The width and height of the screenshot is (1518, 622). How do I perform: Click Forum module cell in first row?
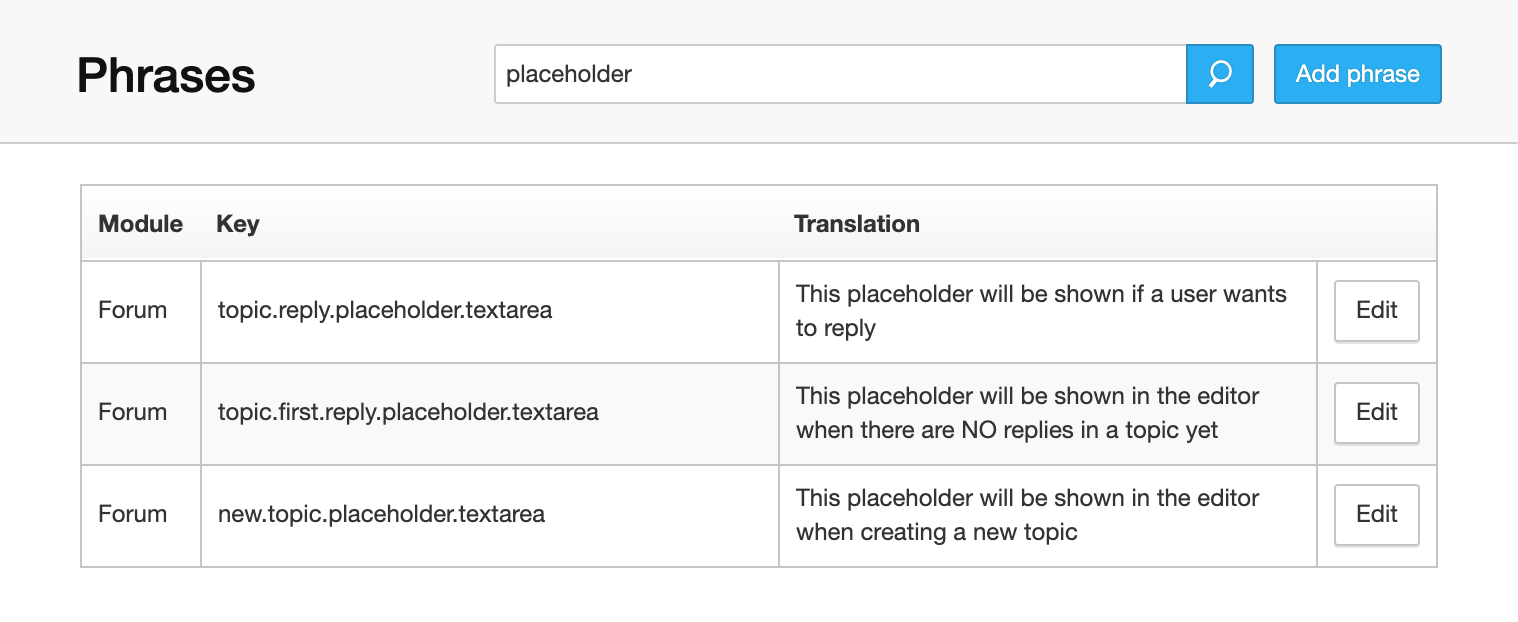tap(132, 310)
